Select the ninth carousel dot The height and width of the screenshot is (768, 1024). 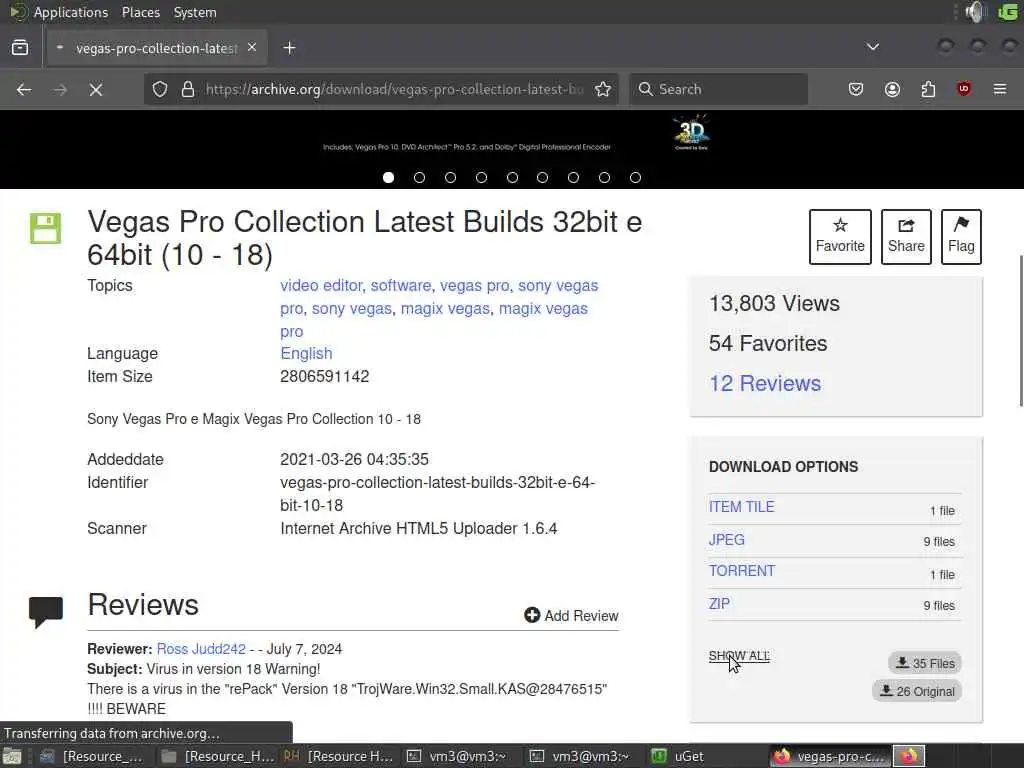635,178
